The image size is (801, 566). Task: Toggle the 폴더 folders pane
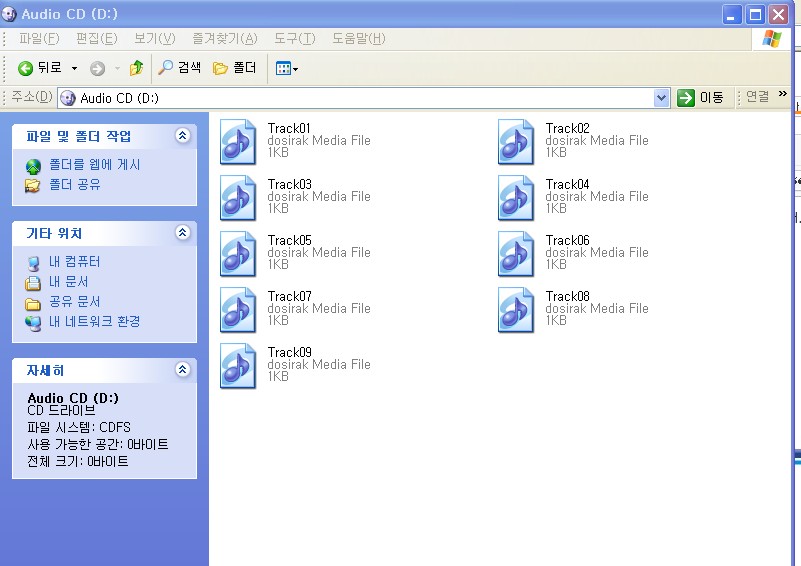[x=234, y=68]
